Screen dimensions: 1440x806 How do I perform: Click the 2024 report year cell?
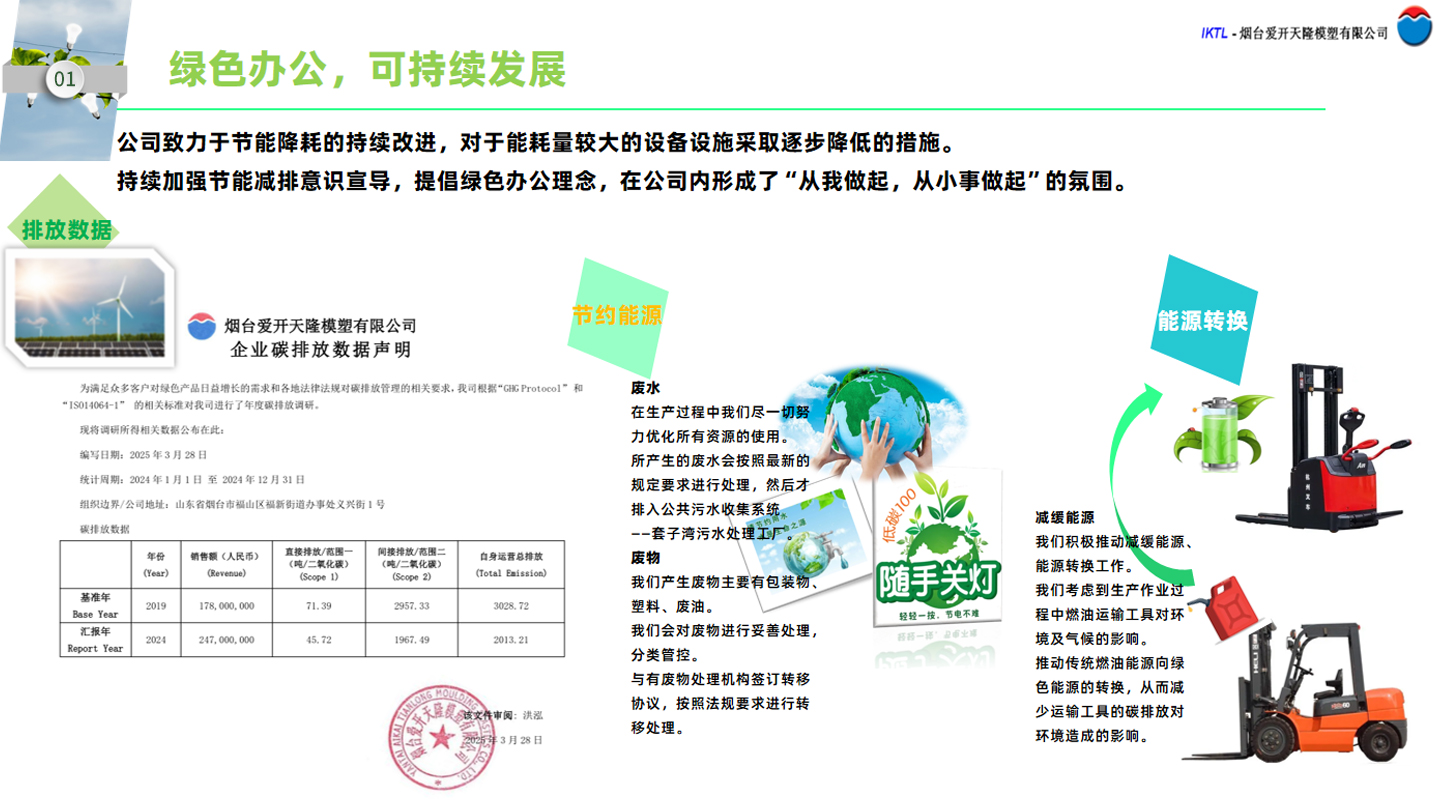click(156, 640)
